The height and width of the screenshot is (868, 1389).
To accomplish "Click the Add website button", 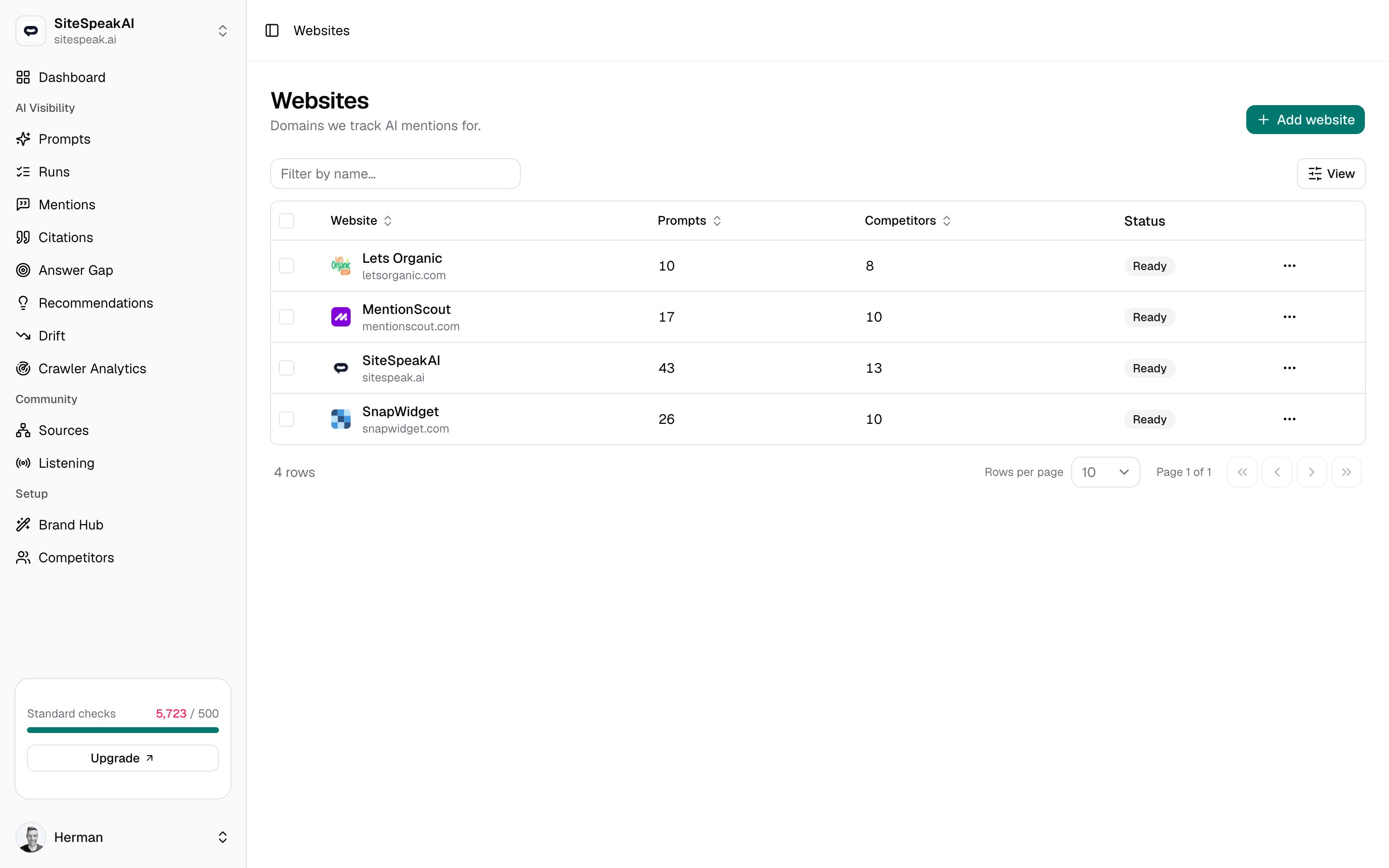I will 1305,120.
